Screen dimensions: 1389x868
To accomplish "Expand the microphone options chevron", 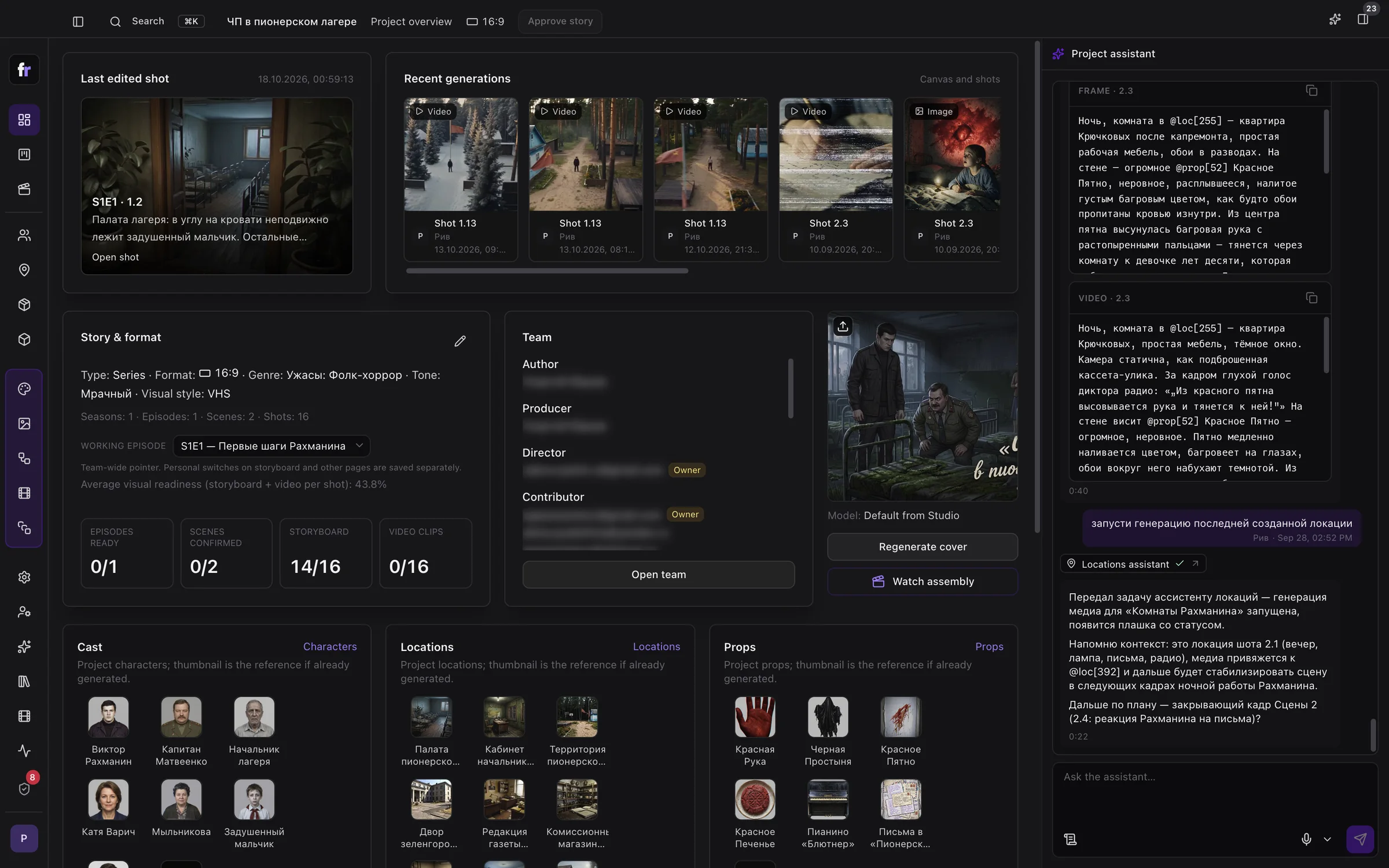I will point(1328,839).
